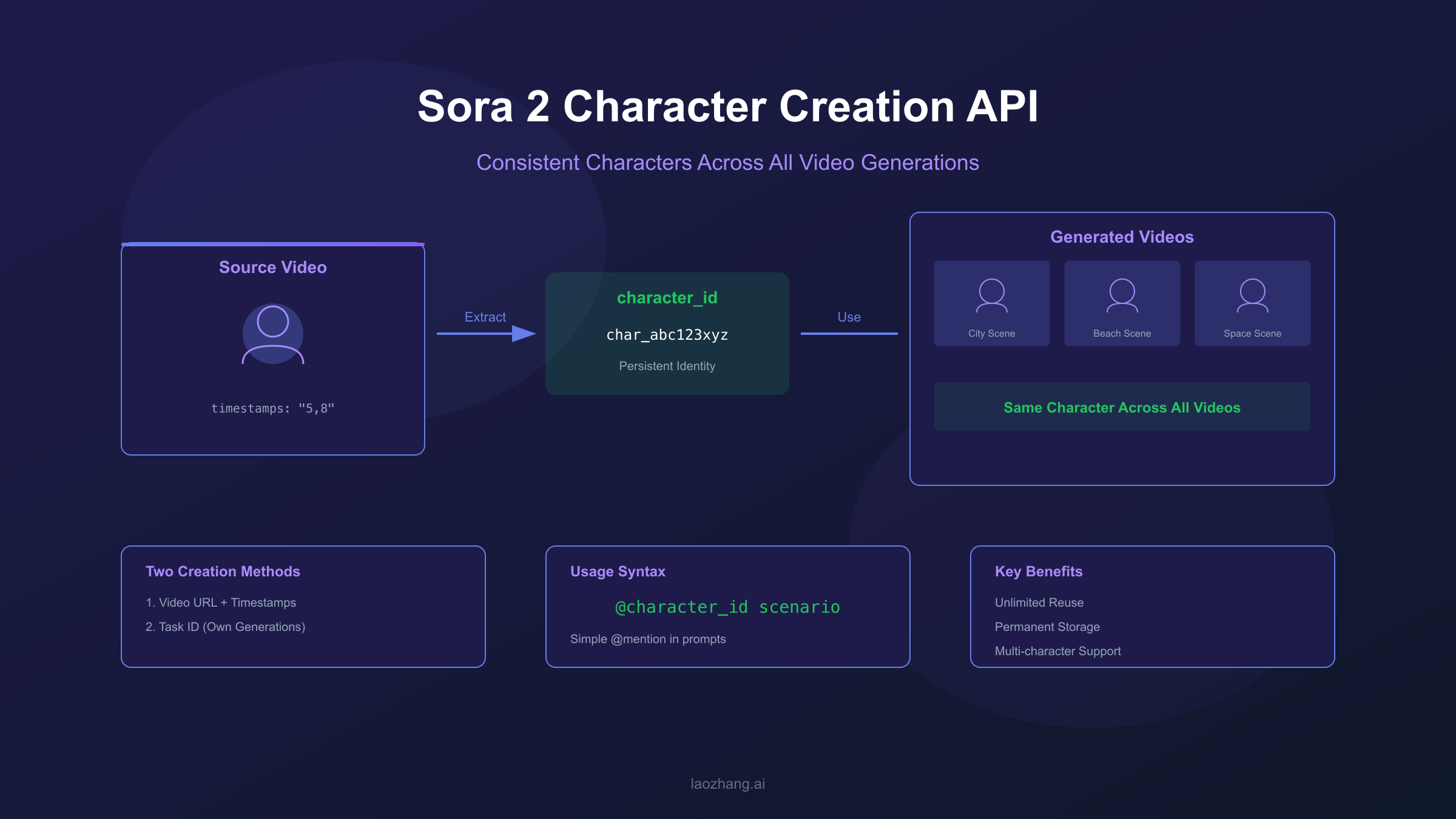Viewport: 1456px width, 819px height.
Task: Click the green character_id label
Action: [667, 298]
